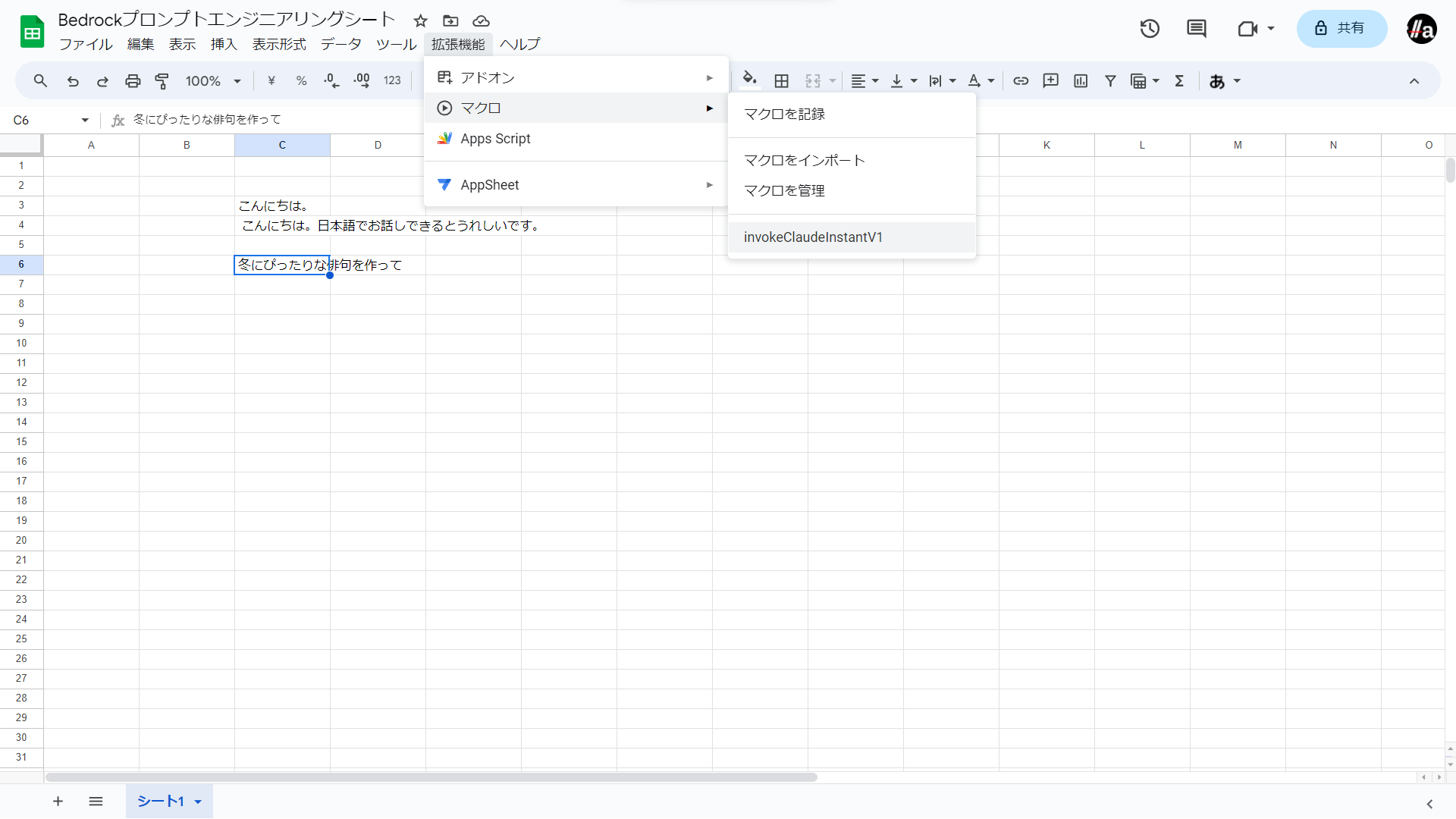Open the comments panel icon
Screen dimensions: 1456x819
coord(1196,29)
